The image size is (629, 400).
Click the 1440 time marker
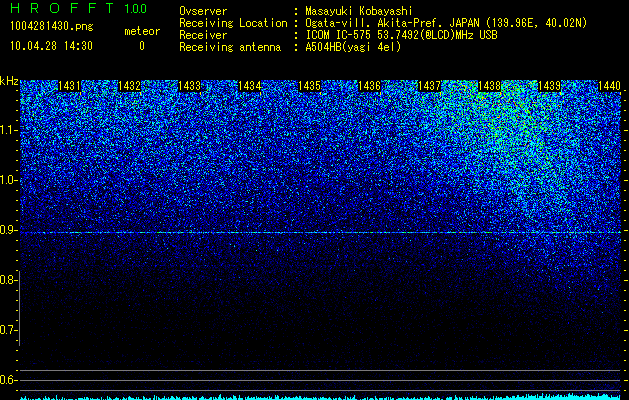[x=609, y=86]
